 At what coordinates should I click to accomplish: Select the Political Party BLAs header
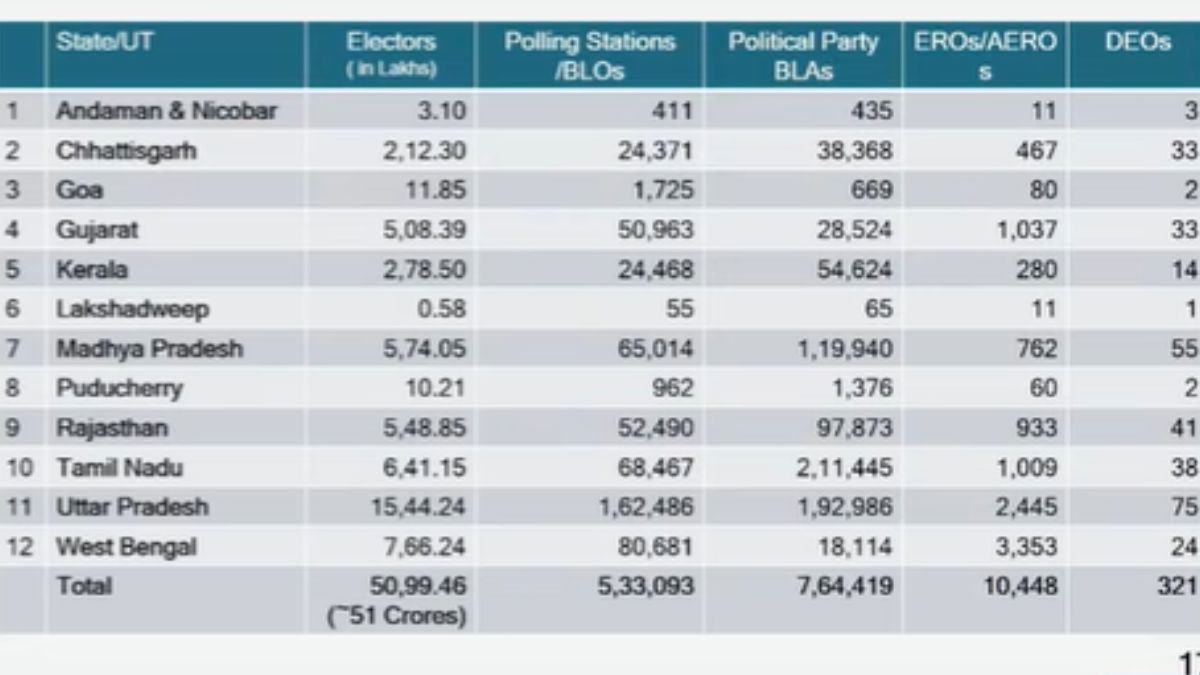[802, 55]
